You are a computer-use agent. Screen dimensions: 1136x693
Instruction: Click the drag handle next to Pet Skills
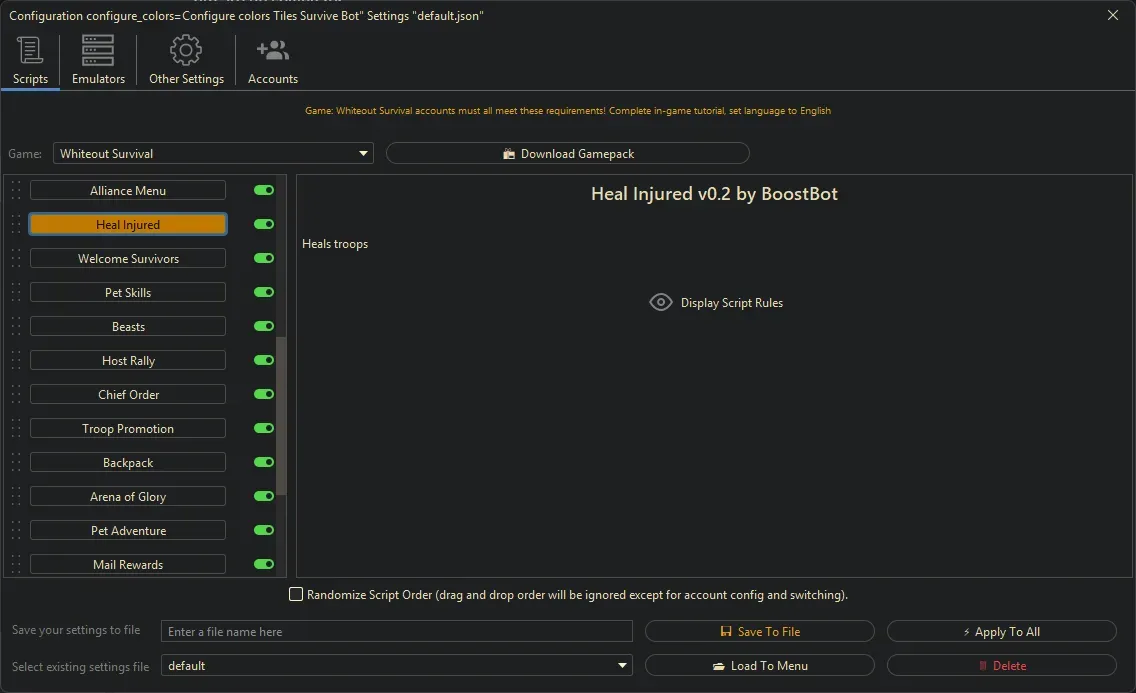(x=16, y=293)
